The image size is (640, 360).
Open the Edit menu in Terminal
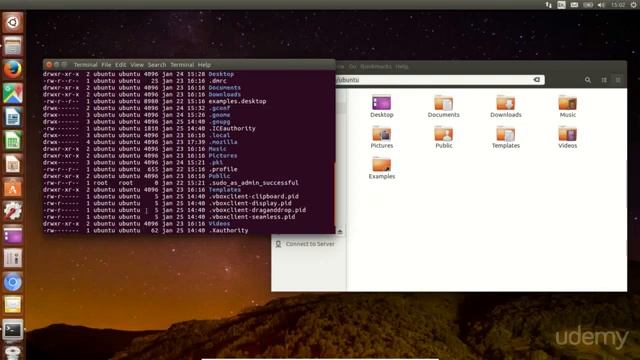coord(120,64)
